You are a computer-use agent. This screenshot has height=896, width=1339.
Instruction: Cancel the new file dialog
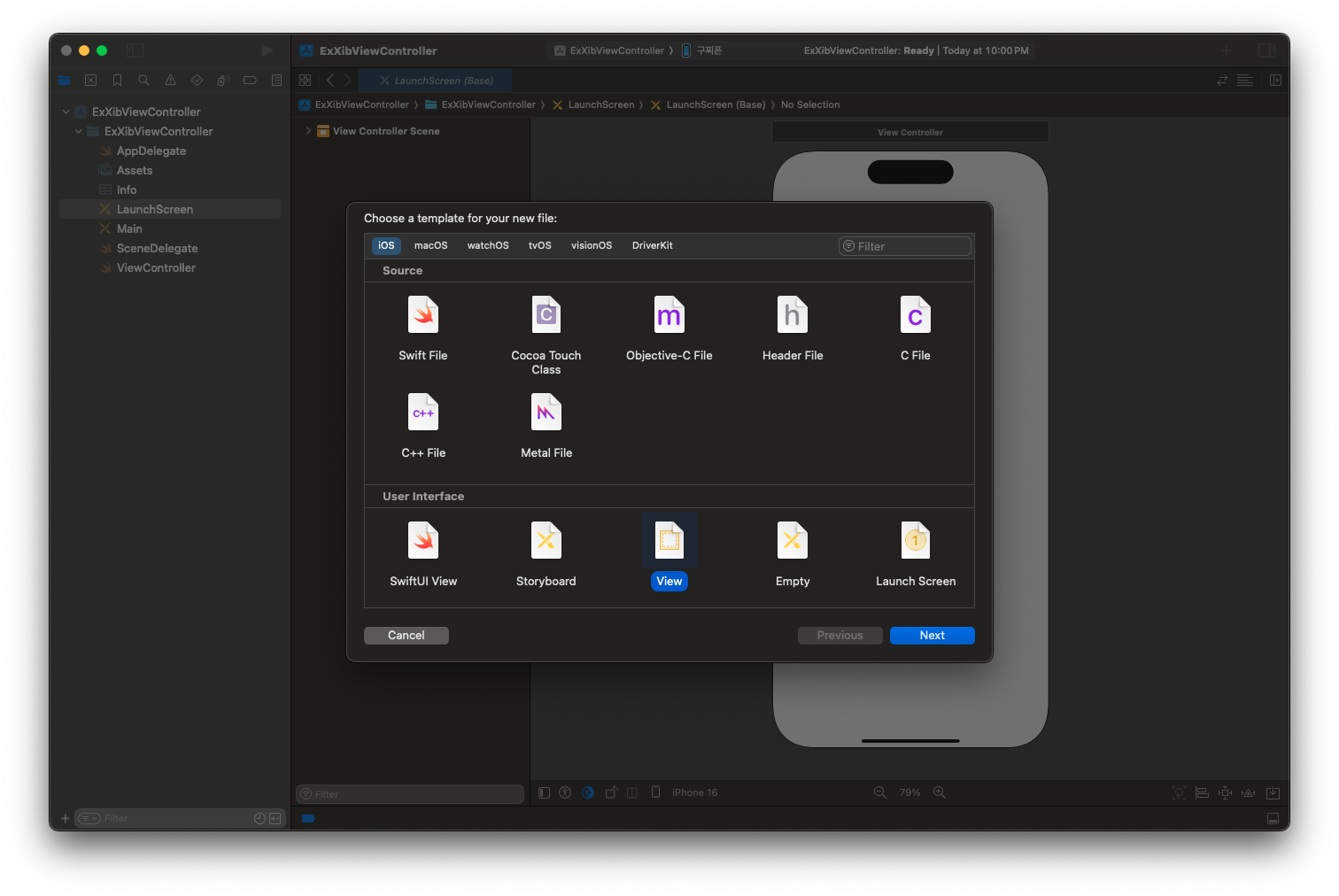[x=406, y=636]
